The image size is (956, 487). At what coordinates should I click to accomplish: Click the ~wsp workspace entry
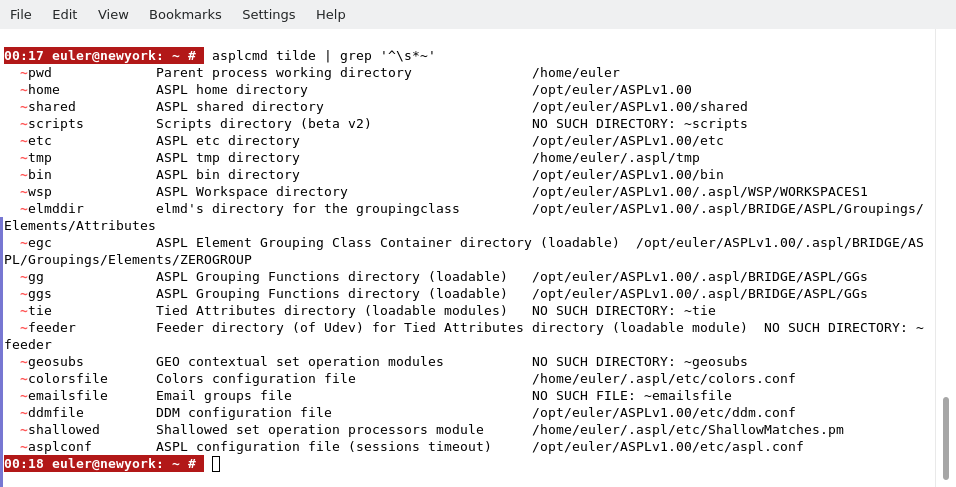[36, 192]
